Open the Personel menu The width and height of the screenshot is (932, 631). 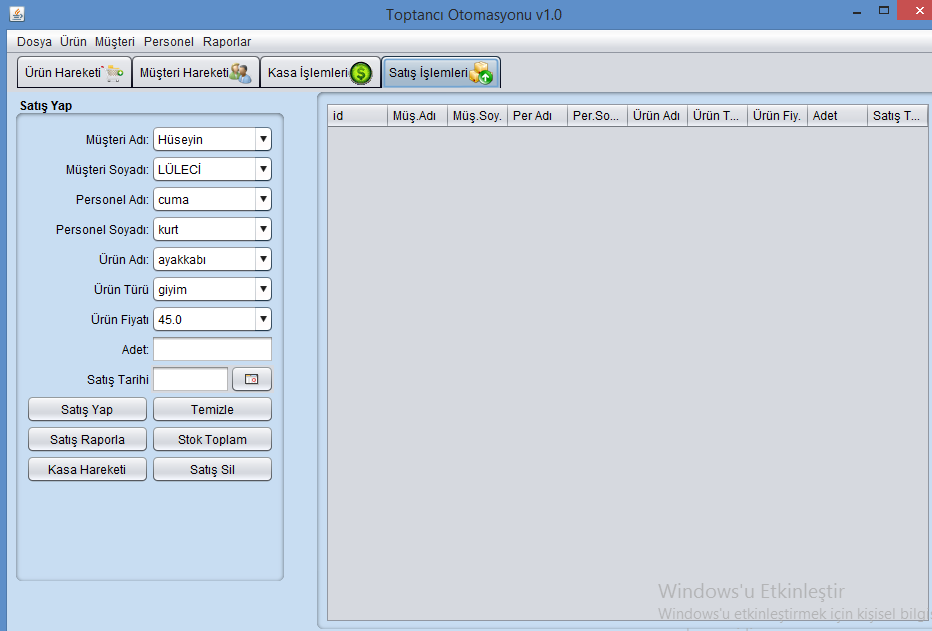tap(168, 42)
